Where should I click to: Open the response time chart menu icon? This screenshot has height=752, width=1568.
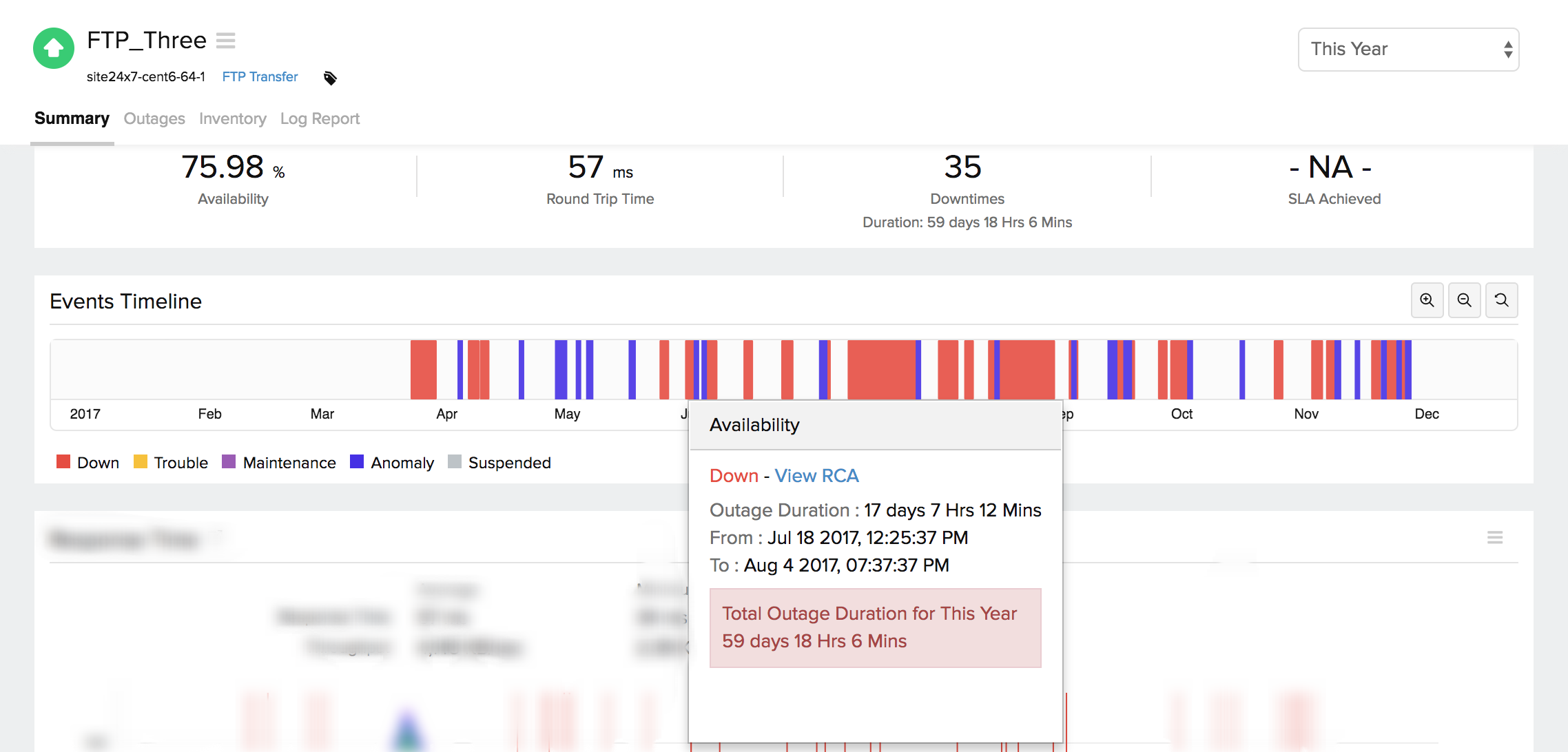coord(1494,537)
